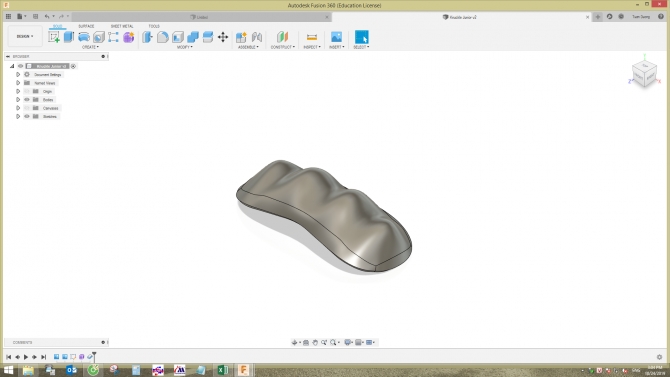The width and height of the screenshot is (670, 377).
Task: Click the Redo arrow
Action: pyautogui.click(x=61, y=17)
